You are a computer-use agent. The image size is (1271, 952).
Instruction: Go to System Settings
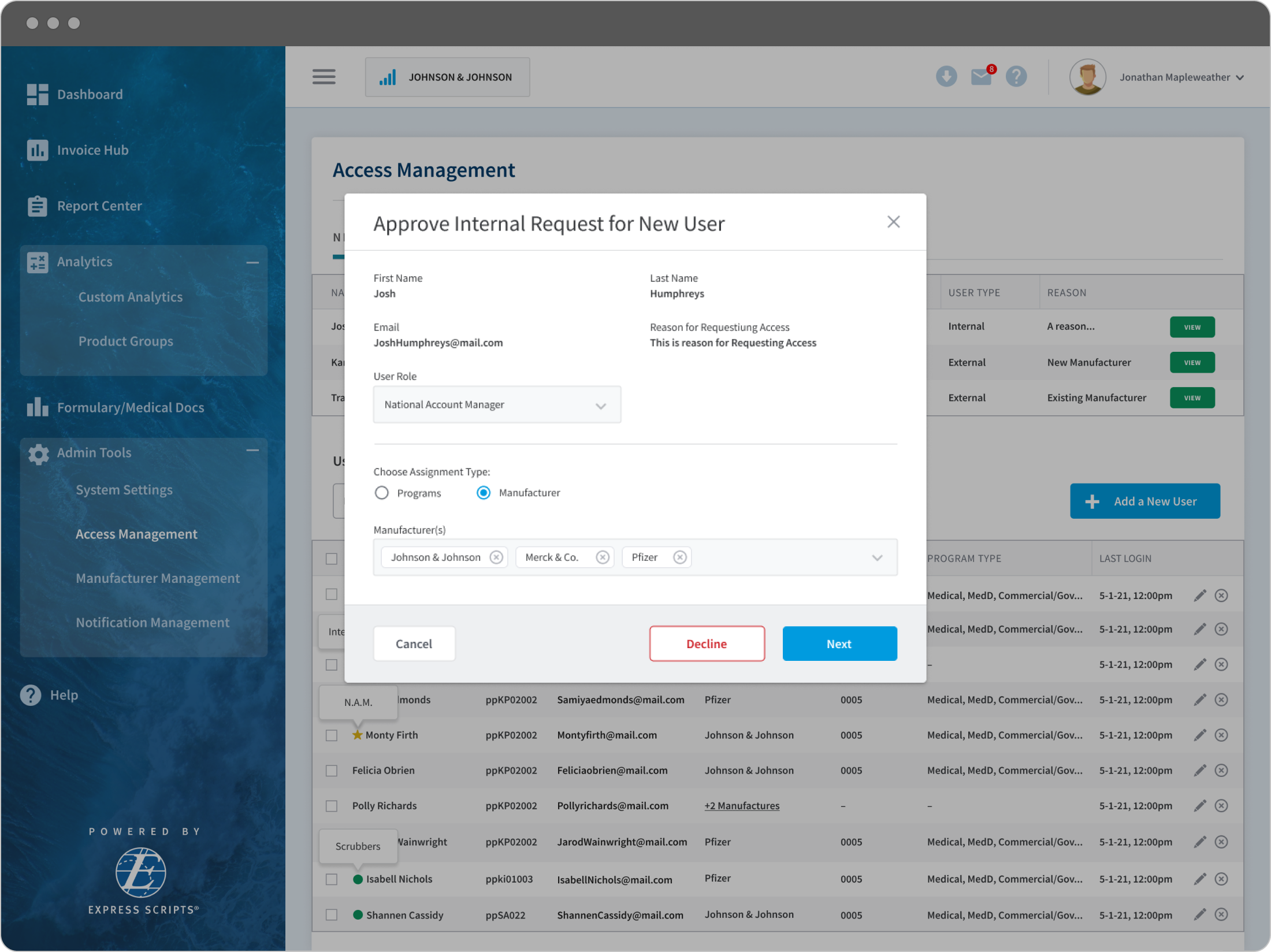click(x=124, y=490)
